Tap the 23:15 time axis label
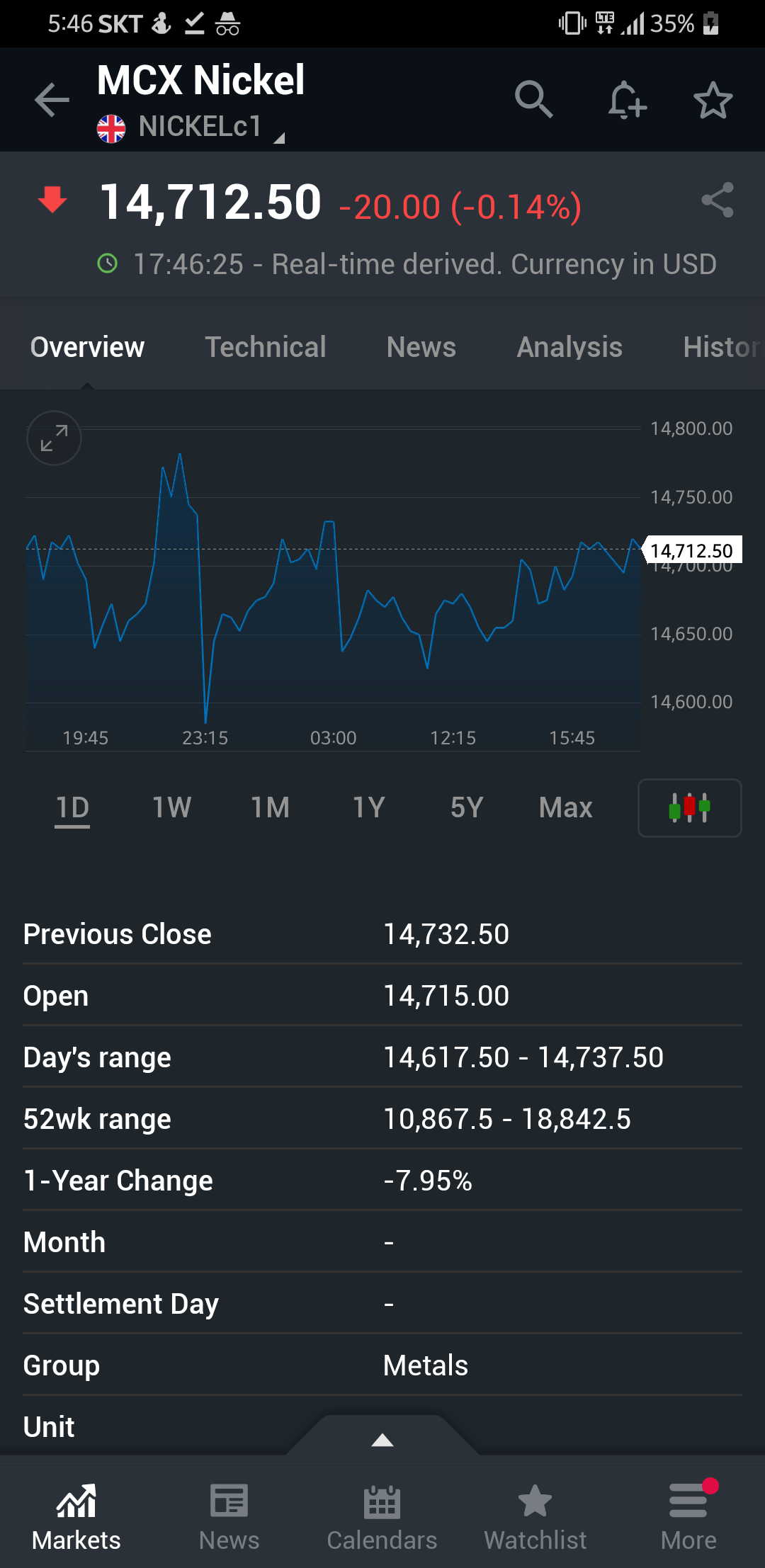This screenshot has height=1568, width=765. (x=205, y=738)
